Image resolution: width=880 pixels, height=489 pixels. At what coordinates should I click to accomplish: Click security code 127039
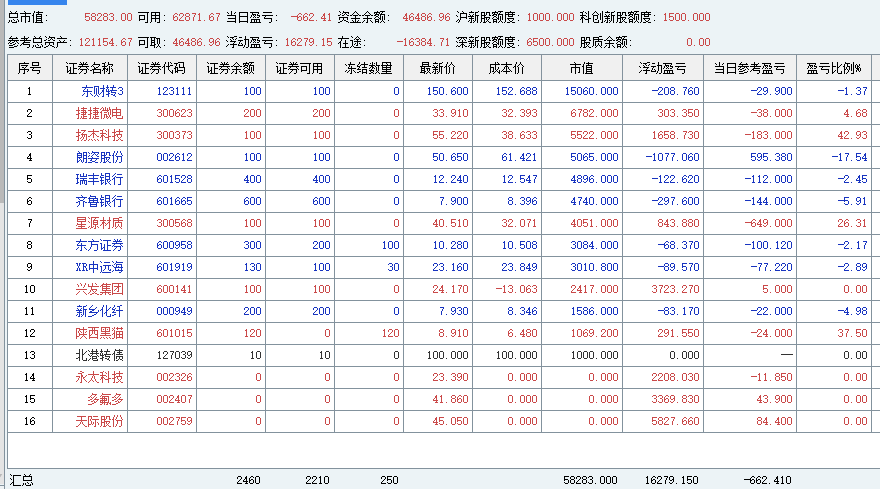174,355
